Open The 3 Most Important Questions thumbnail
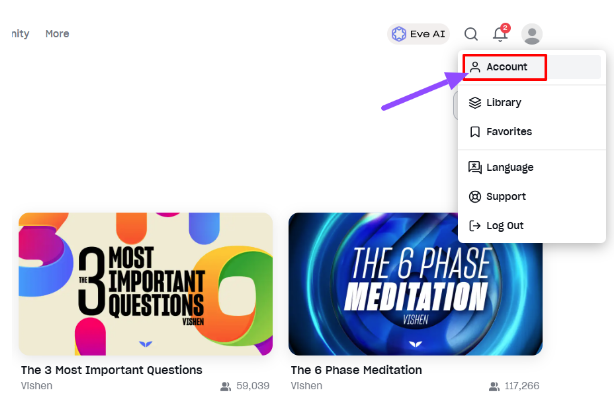616x401 pixels. pyautogui.click(x=146, y=284)
